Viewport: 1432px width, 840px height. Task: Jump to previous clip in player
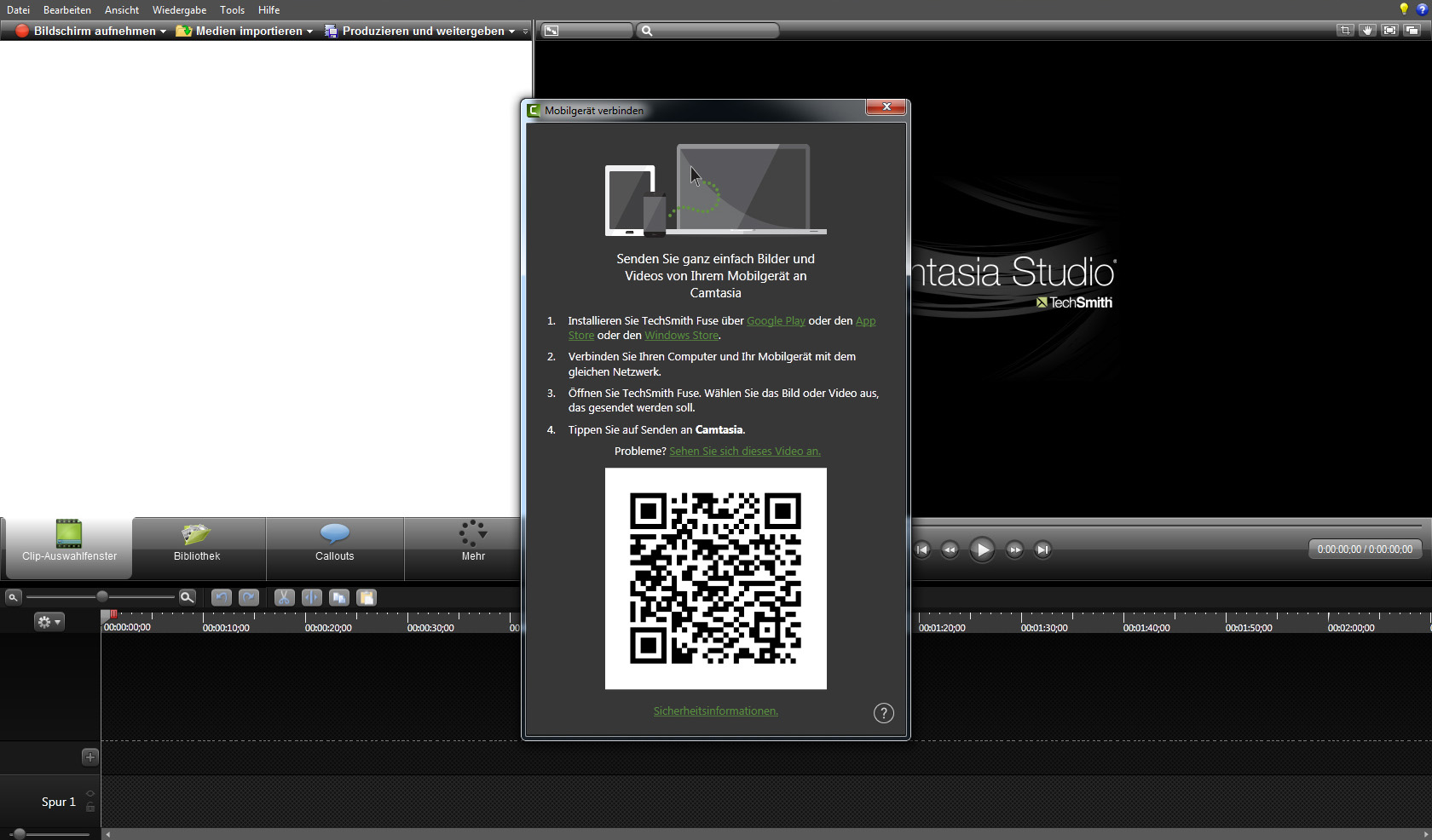click(922, 549)
